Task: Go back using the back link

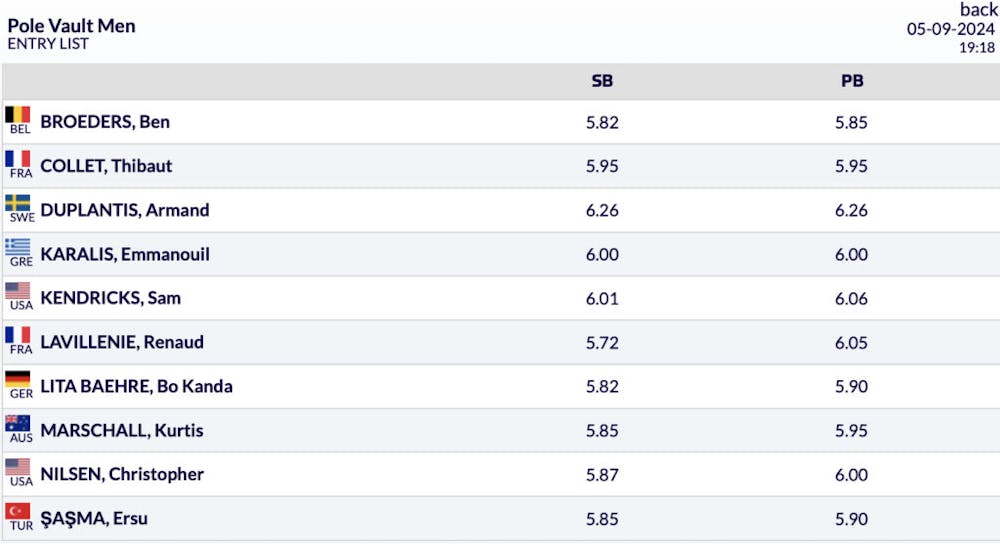Action: 978,10
